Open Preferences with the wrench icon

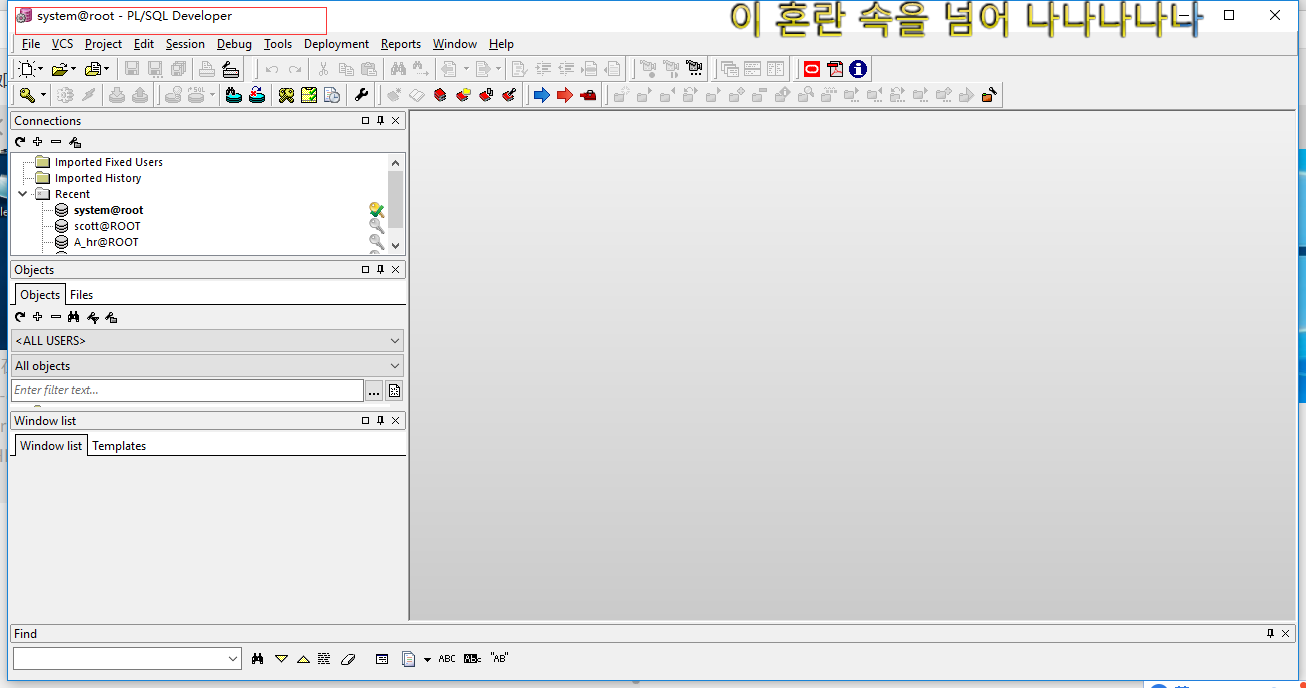pyautogui.click(x=362, y=95)
